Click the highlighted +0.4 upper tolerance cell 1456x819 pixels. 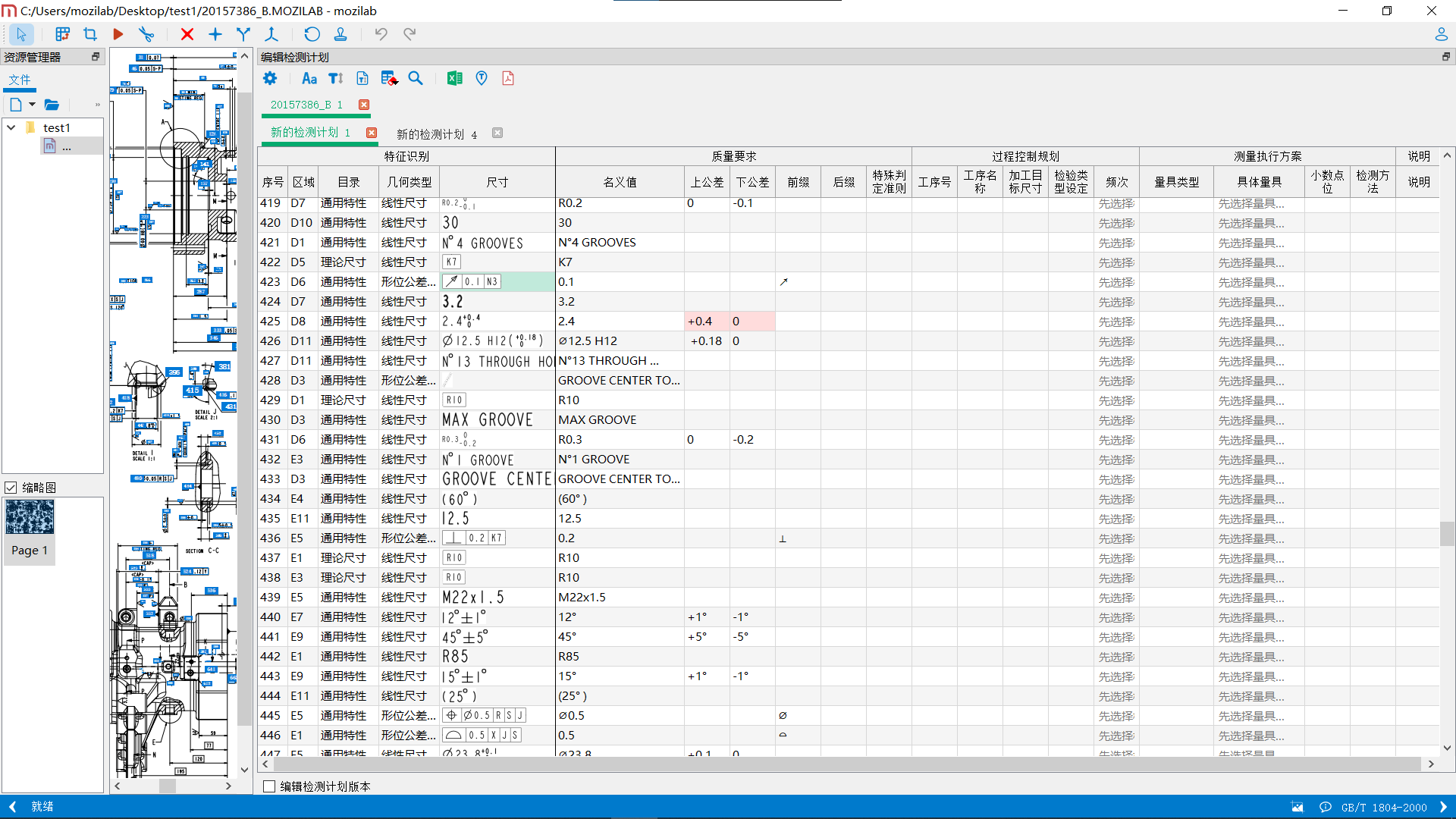[x=707, y=322]
